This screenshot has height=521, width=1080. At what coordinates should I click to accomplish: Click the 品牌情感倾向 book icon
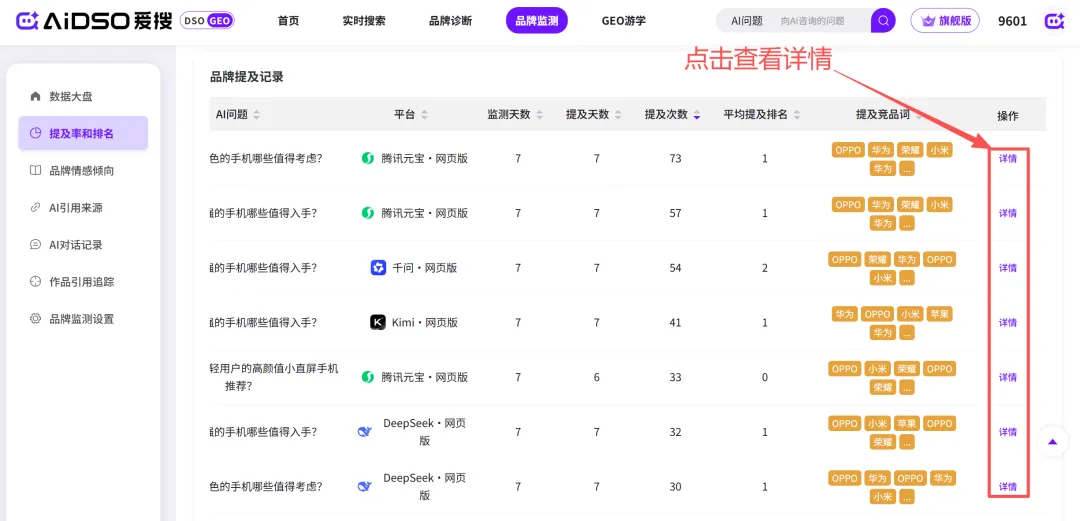pyautogui.click(x=36, y=171)
